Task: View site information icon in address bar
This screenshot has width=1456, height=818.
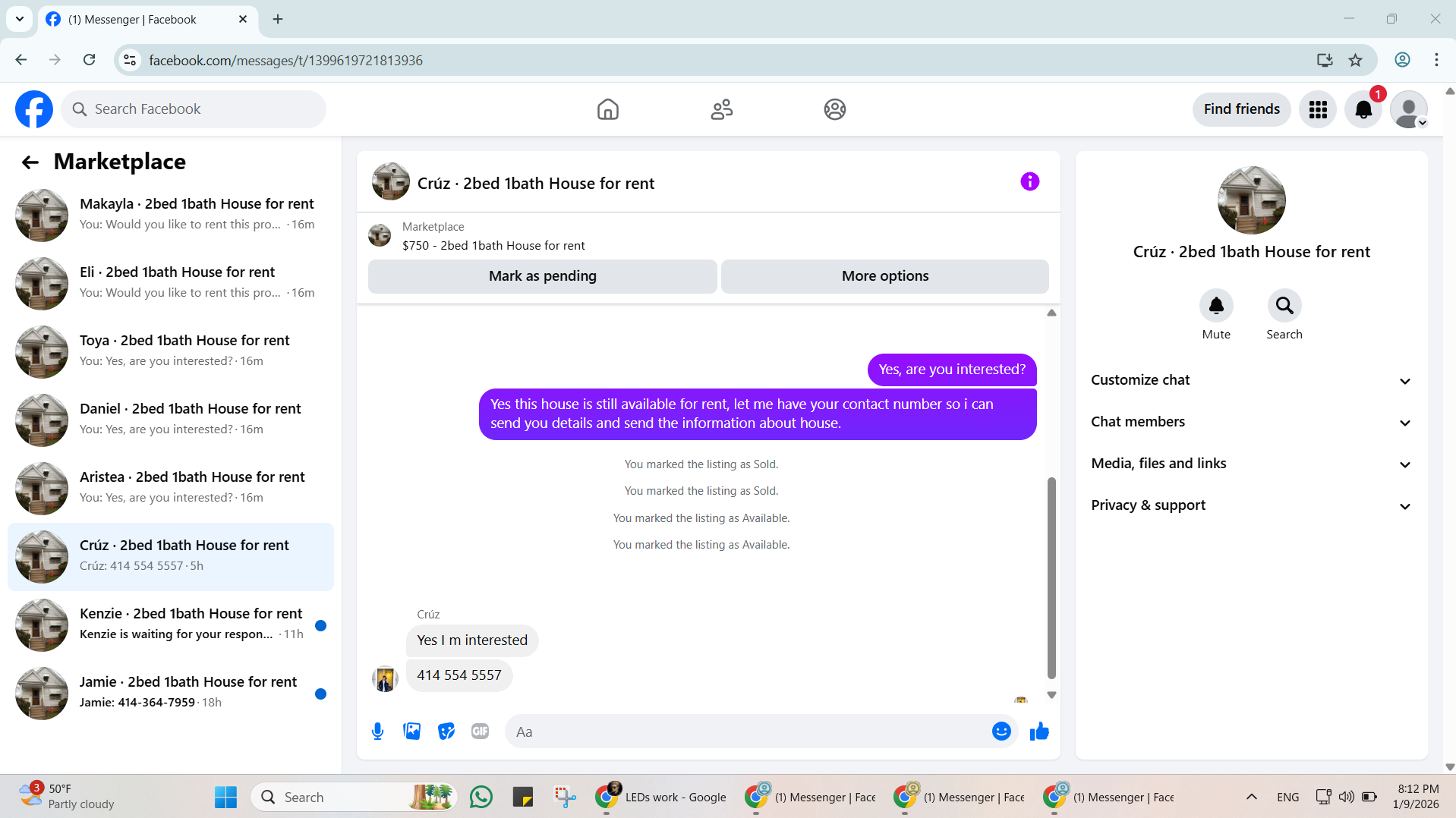Action: tap(130, 60)
